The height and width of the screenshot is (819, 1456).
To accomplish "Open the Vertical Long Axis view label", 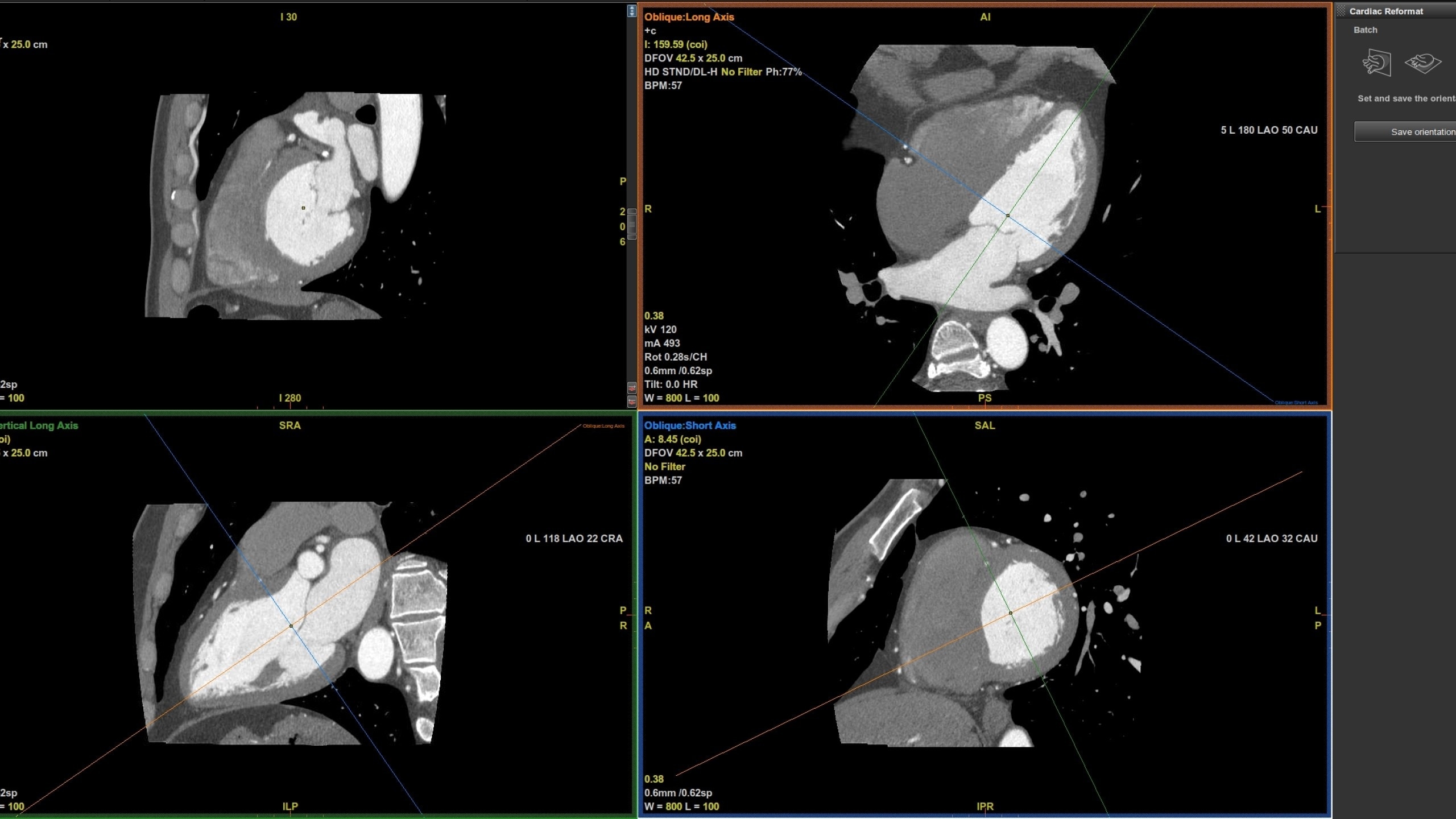I will [39, 425].
